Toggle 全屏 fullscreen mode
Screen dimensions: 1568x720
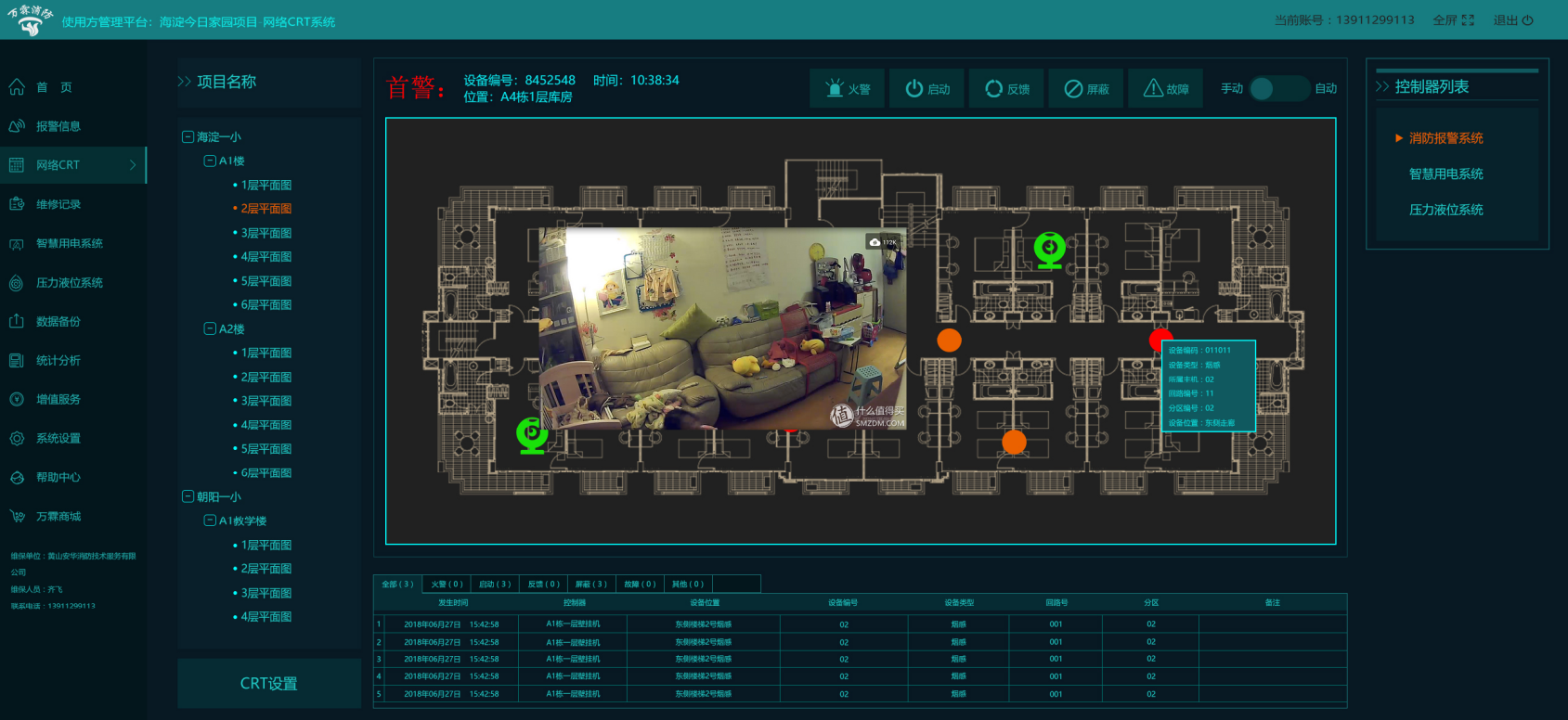[1453, 19]
